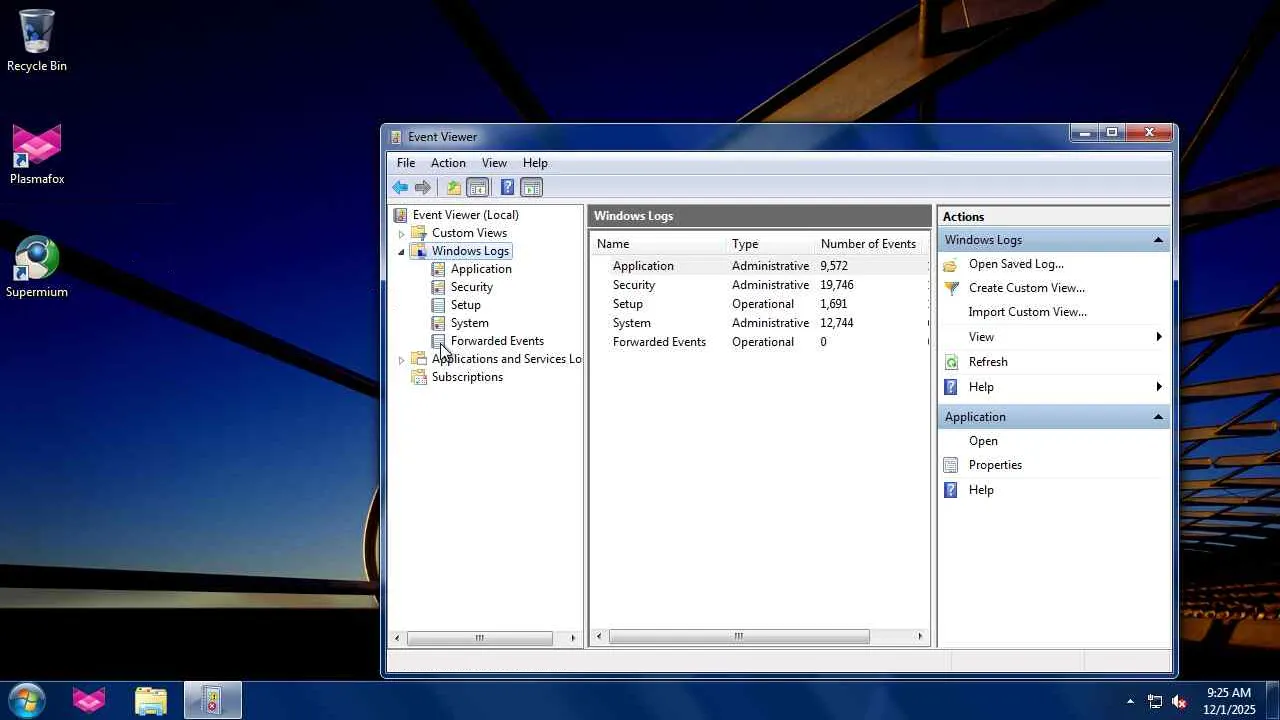The height and width of the screenshot is (720, 1280).
Task: Select Subscriptions label in the tree
Action: tap(467, 377)
